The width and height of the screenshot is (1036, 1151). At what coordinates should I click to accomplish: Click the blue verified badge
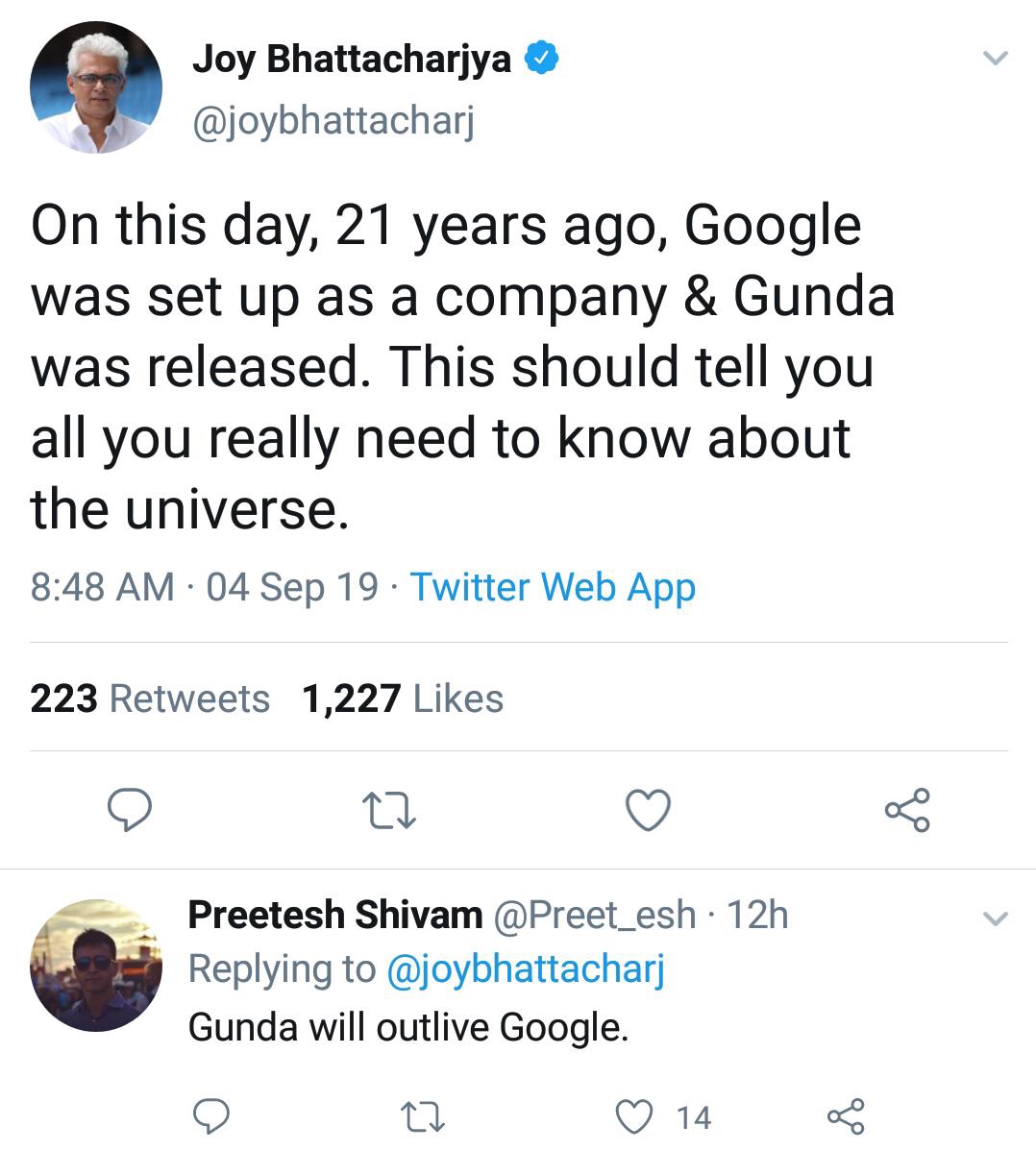pos(542,59)
